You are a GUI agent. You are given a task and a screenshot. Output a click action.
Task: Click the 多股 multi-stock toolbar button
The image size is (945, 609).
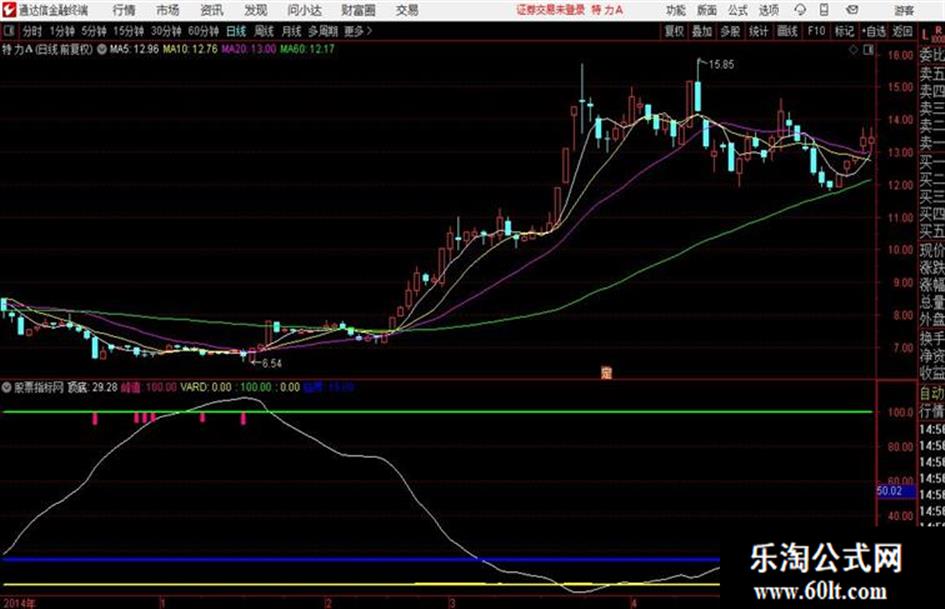tap(730, 31)
